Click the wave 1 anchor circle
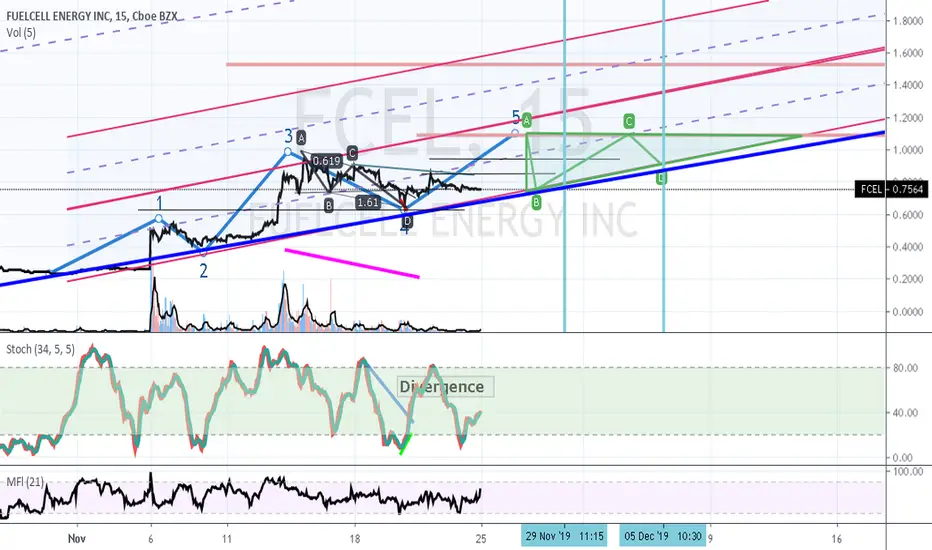 click(159, 219)
